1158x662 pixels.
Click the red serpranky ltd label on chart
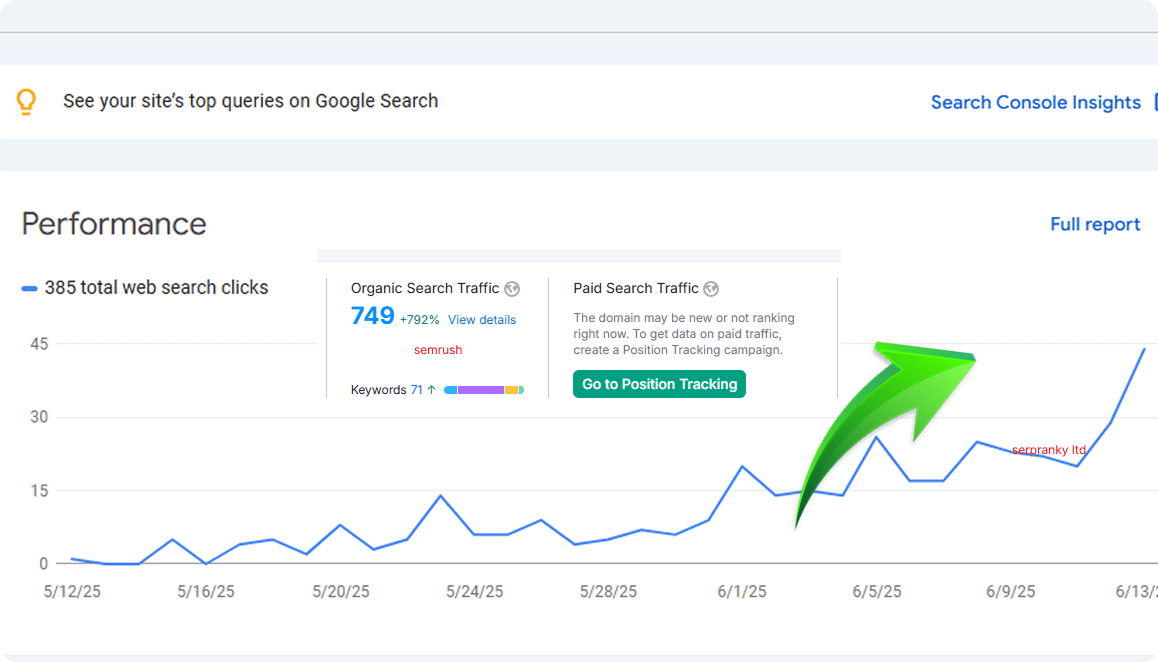coord(1048,450)
